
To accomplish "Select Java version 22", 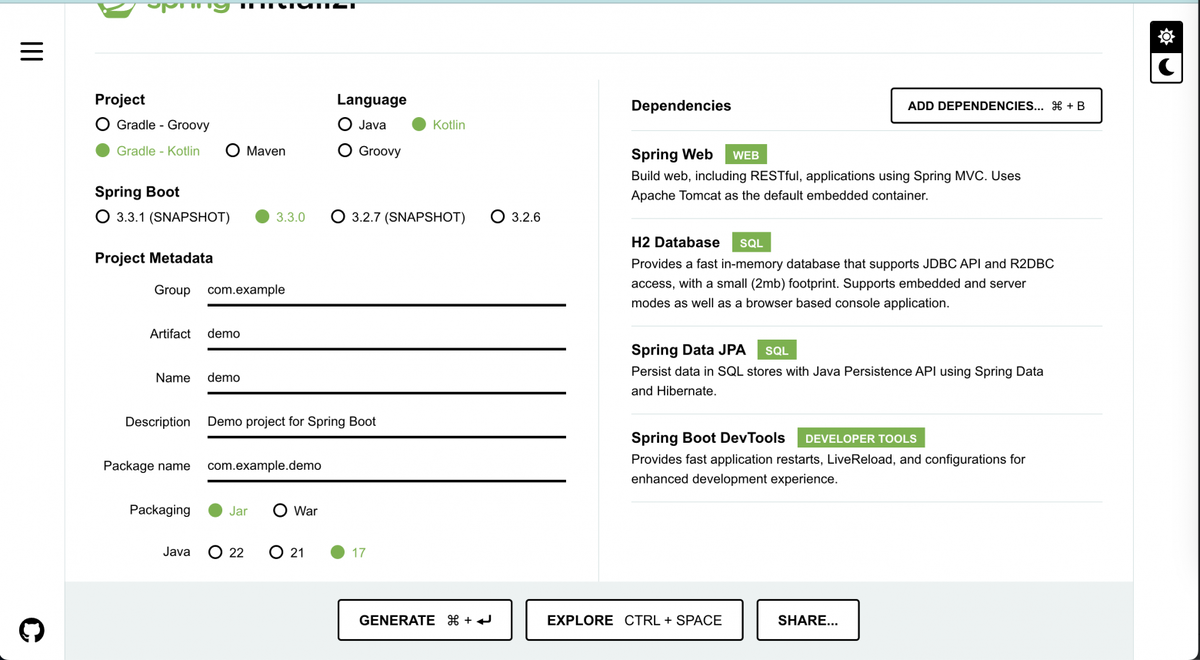I will click(226, 552).
